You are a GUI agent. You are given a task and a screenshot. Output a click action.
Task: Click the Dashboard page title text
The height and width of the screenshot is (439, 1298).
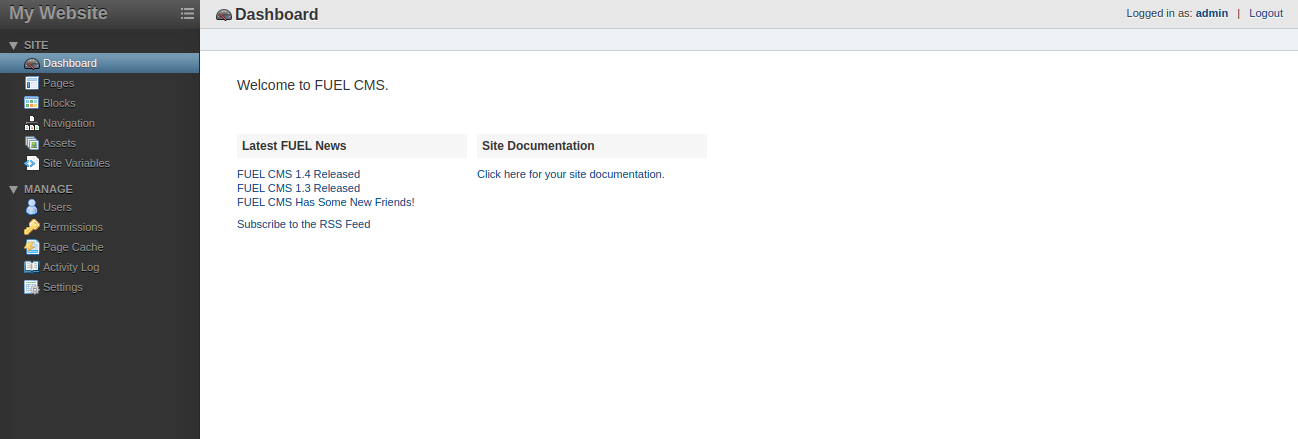pos(277,15)
